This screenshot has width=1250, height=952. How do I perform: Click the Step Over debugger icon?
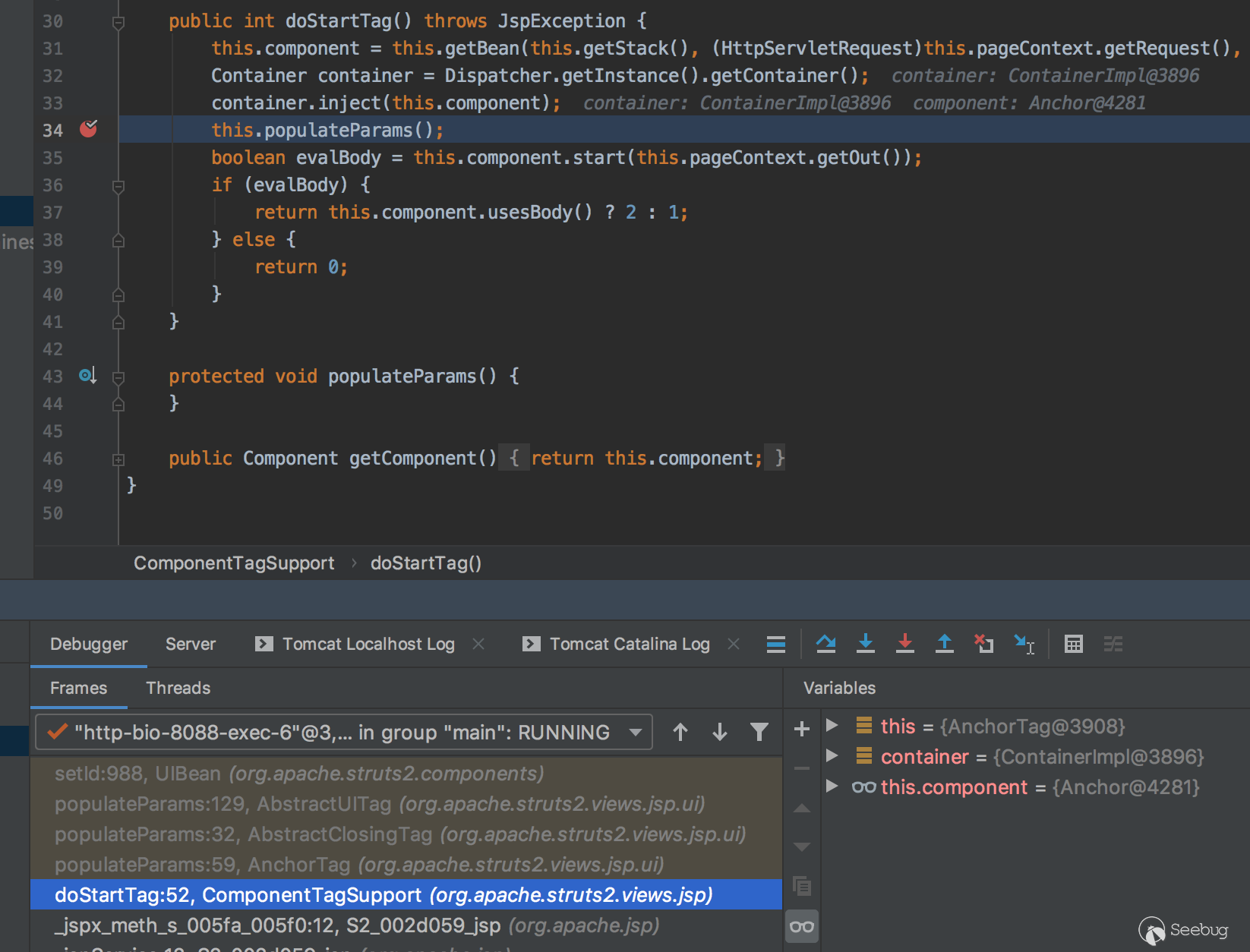[825, 644]
